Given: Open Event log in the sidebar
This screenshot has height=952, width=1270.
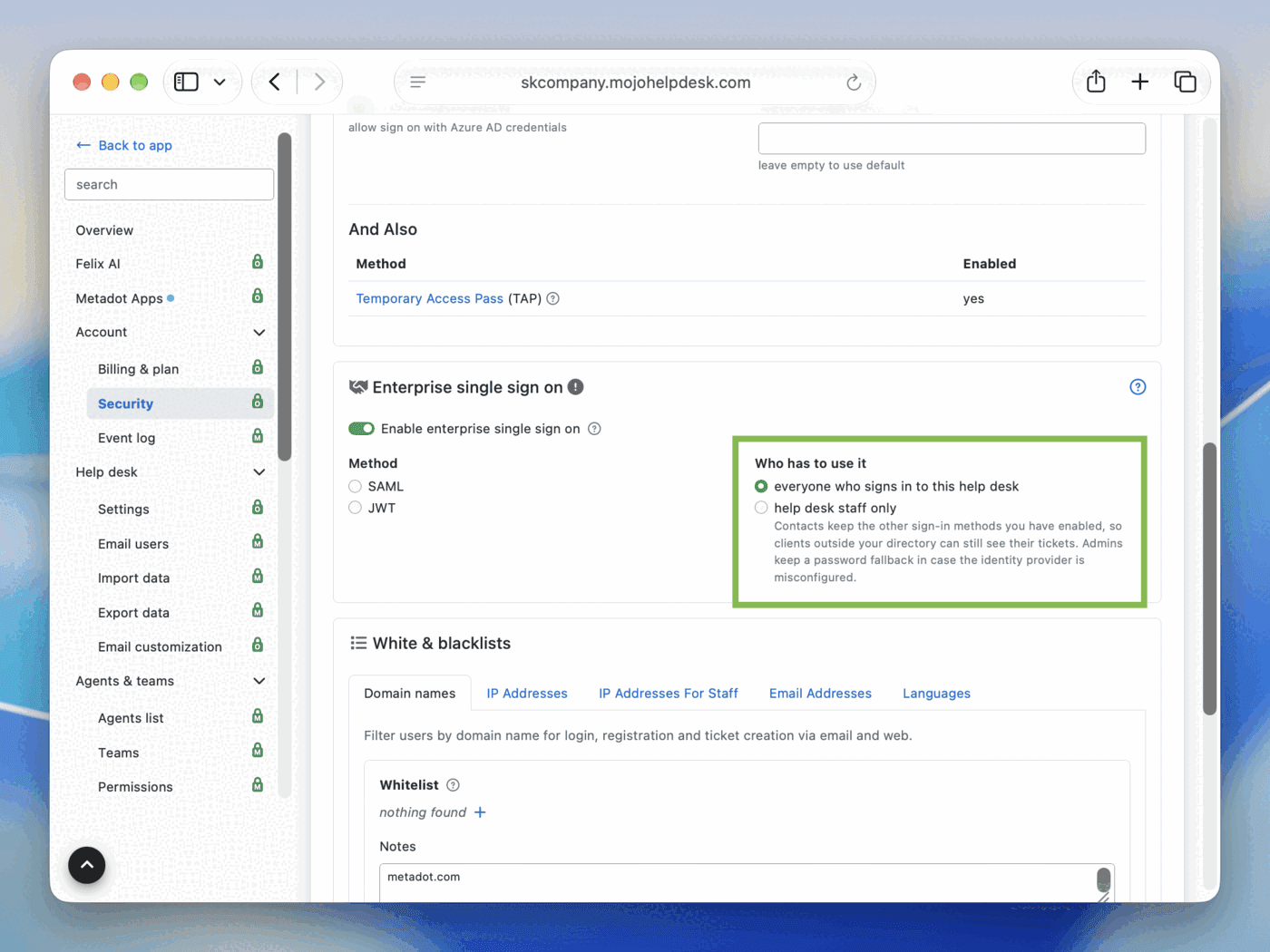Looking at the screenshot, I should pyautogui.click(x=126, y=438).
